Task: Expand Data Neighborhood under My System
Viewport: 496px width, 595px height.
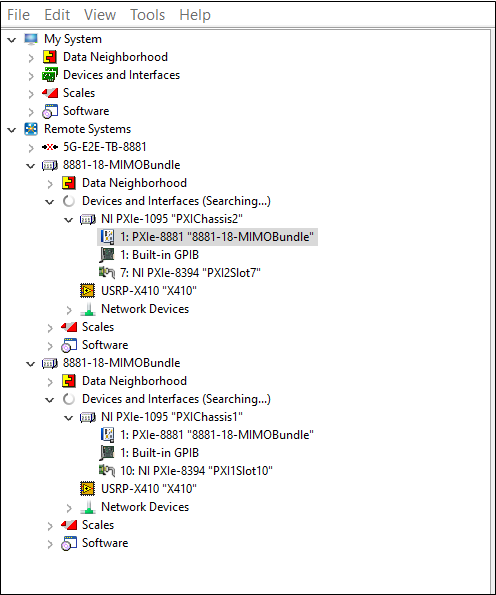Action: point(31,58)
